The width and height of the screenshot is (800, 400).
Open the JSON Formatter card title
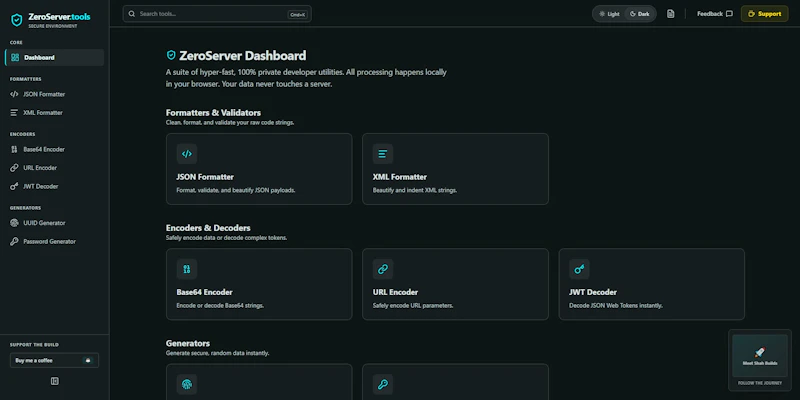(x=205, y=177)
